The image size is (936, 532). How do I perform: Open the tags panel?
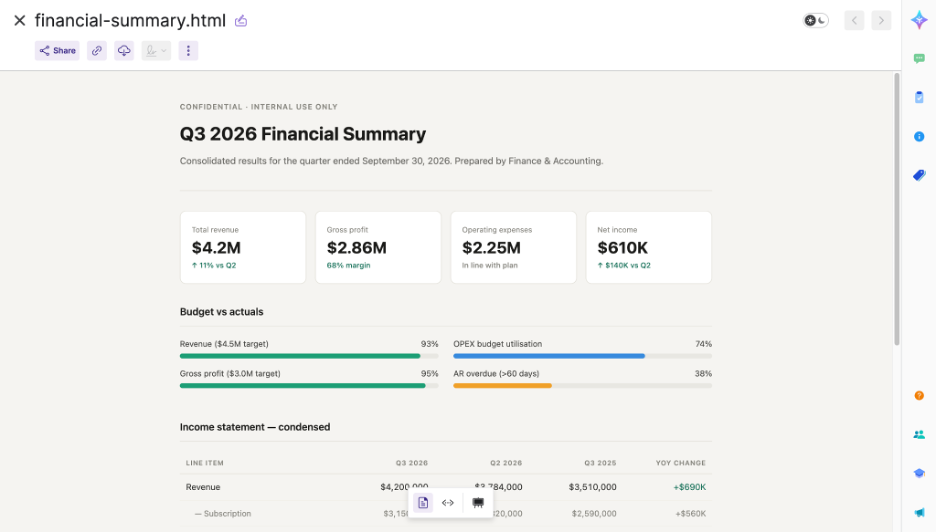click(919, 176)
